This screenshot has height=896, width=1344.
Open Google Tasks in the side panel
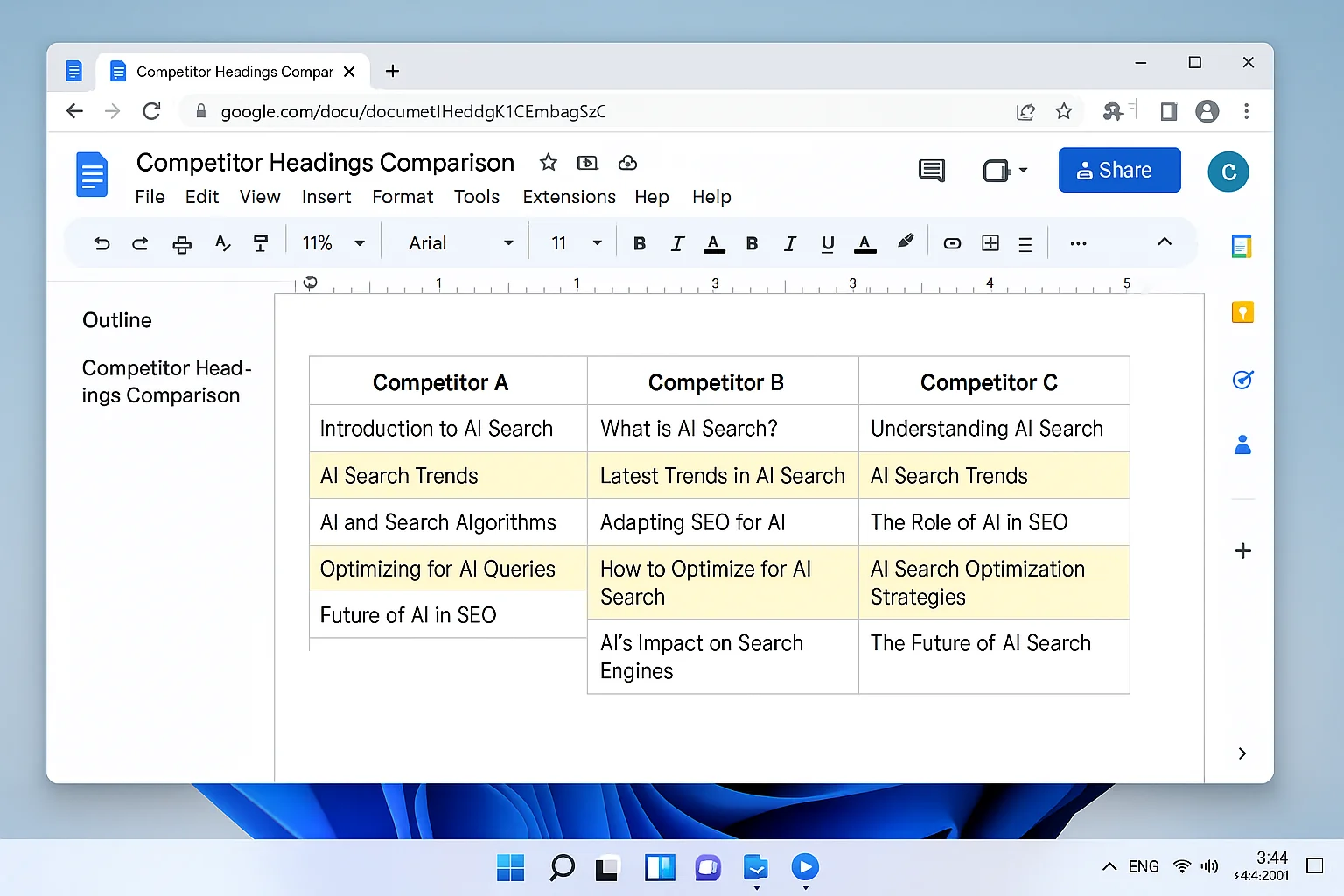click(1242, 380)
